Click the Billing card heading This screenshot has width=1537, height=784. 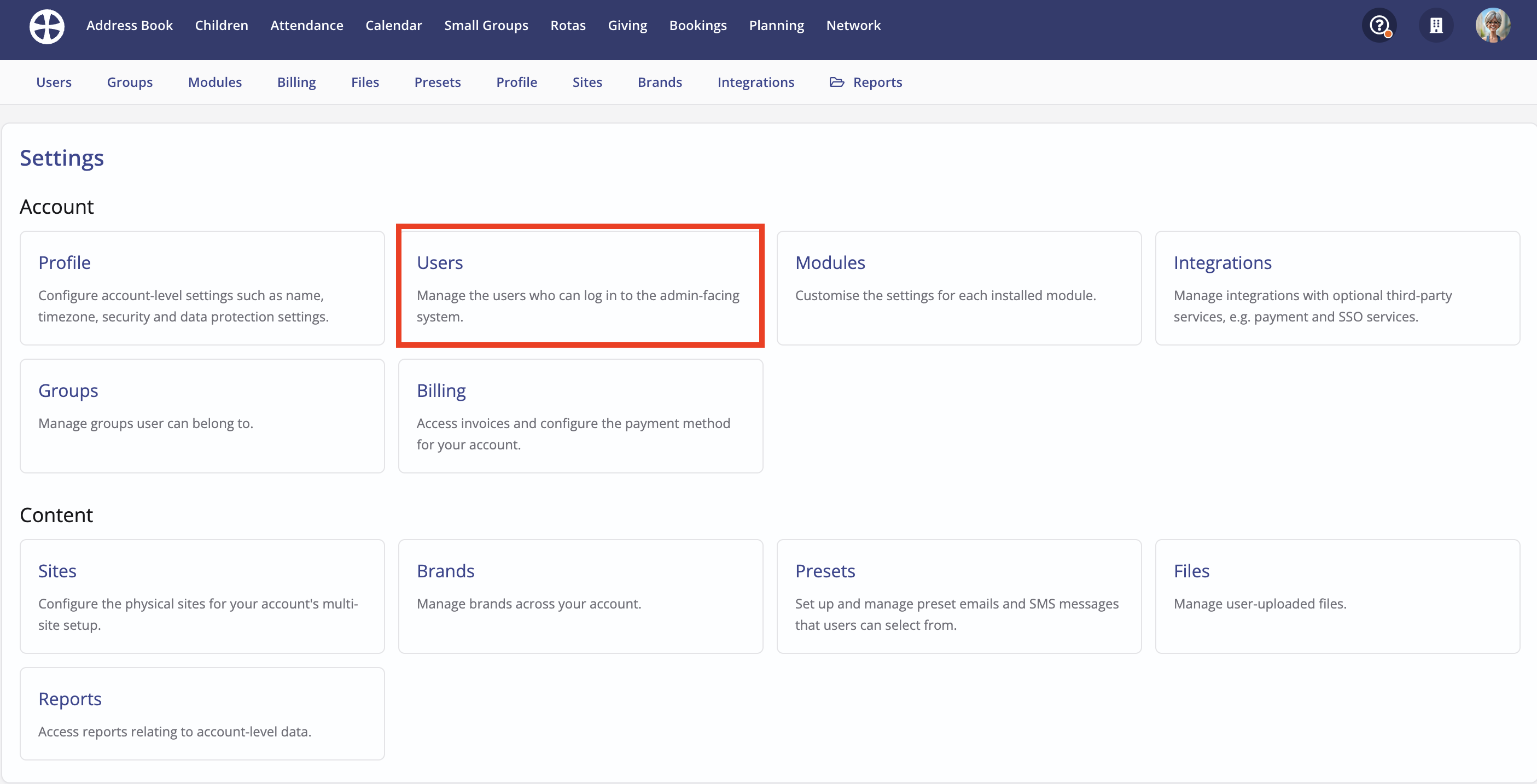pyautogui.click(x=441, y=390)
